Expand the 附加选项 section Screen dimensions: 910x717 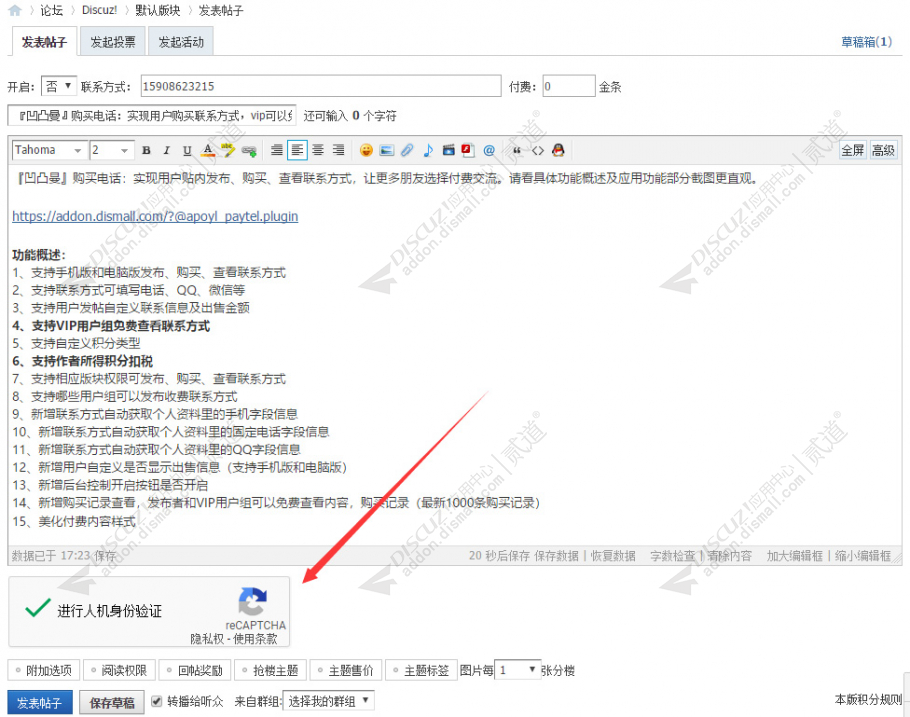tap(44, 671)
